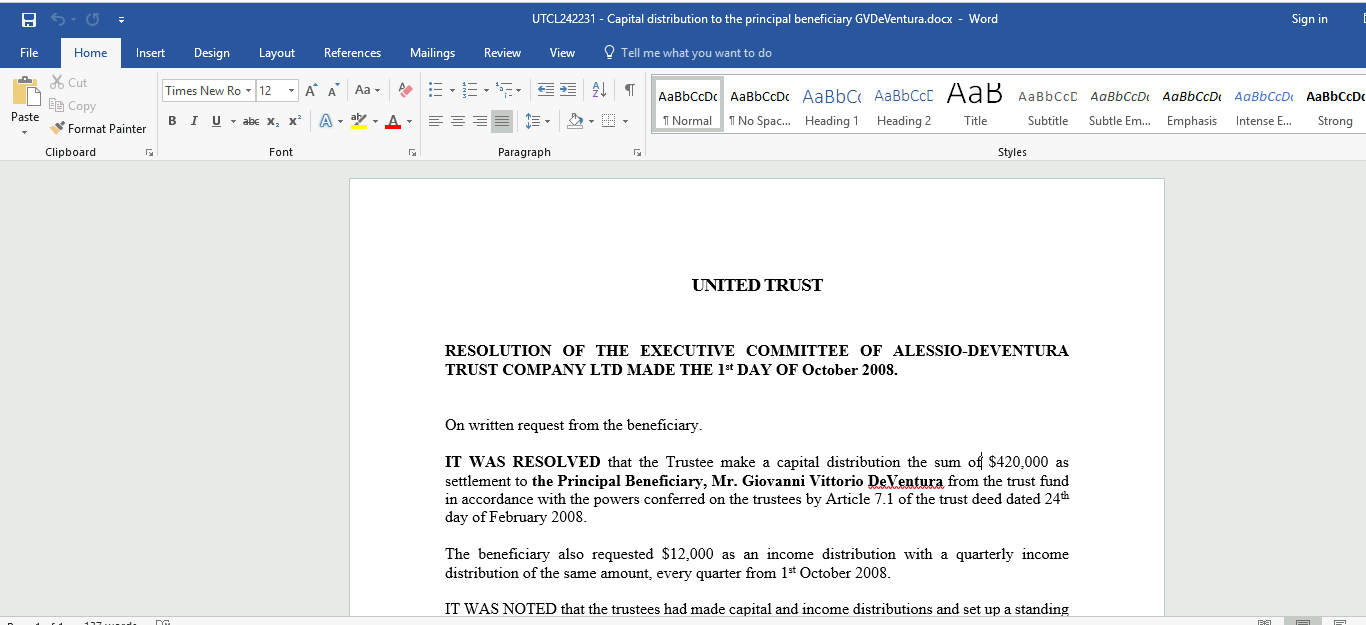
Task: Apply the red font color swatch
Action: 393,121
